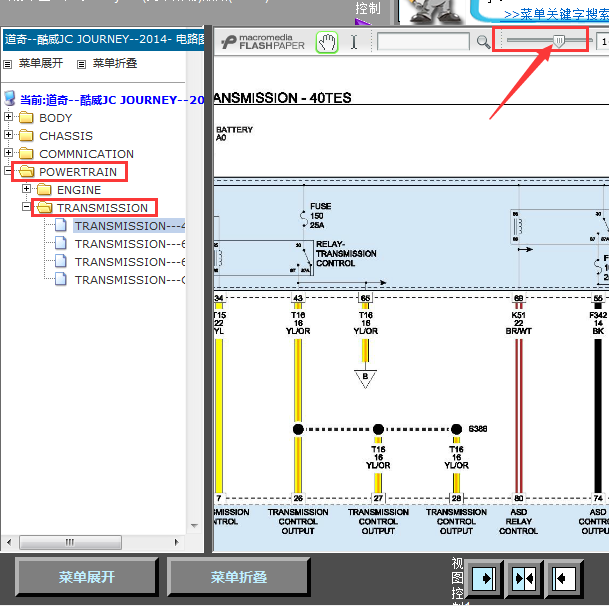The height and width of the screenshot is (607, 609).
Task: Collapse the TRANSMISSION folder node
Action: 26,206
